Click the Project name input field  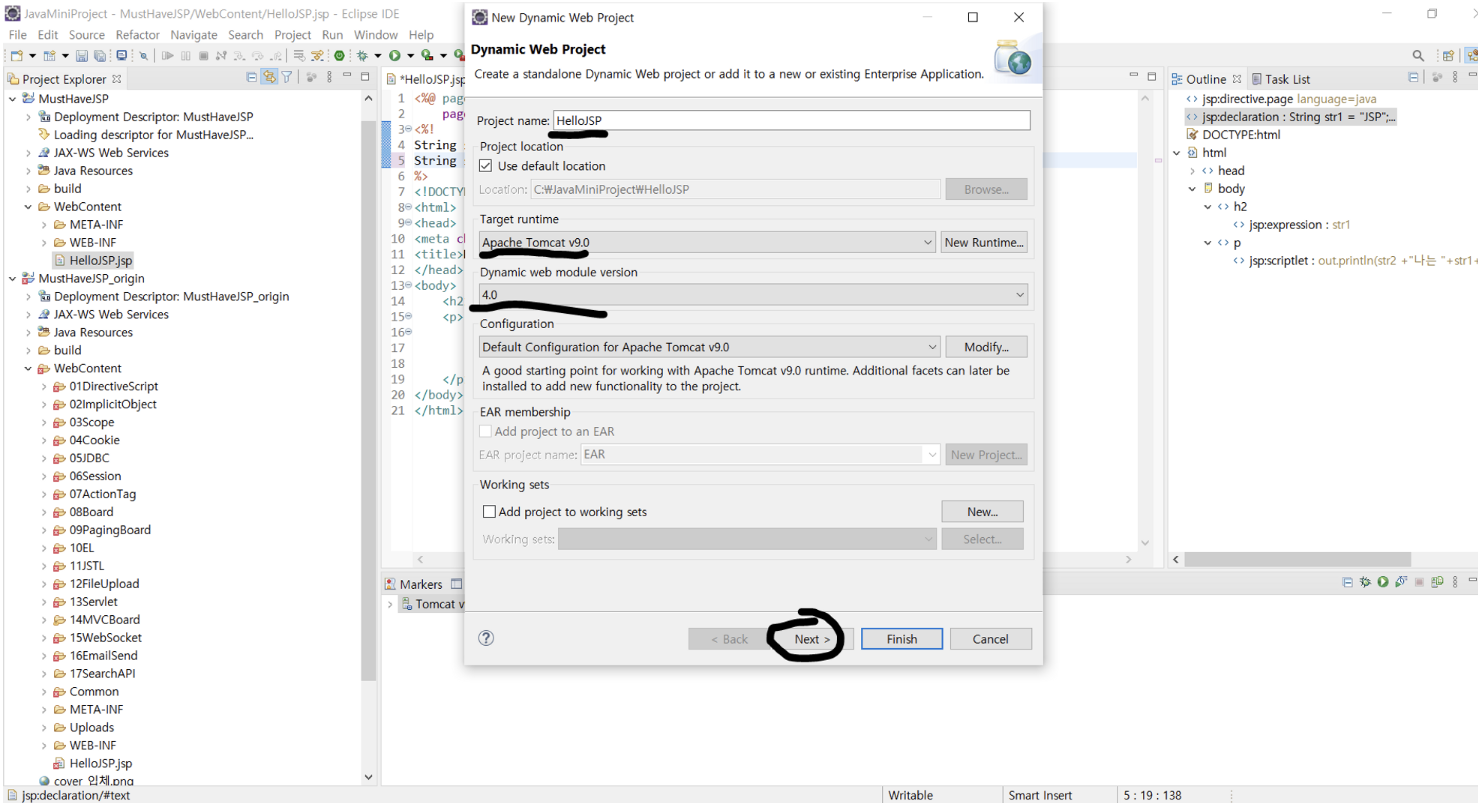791,120
